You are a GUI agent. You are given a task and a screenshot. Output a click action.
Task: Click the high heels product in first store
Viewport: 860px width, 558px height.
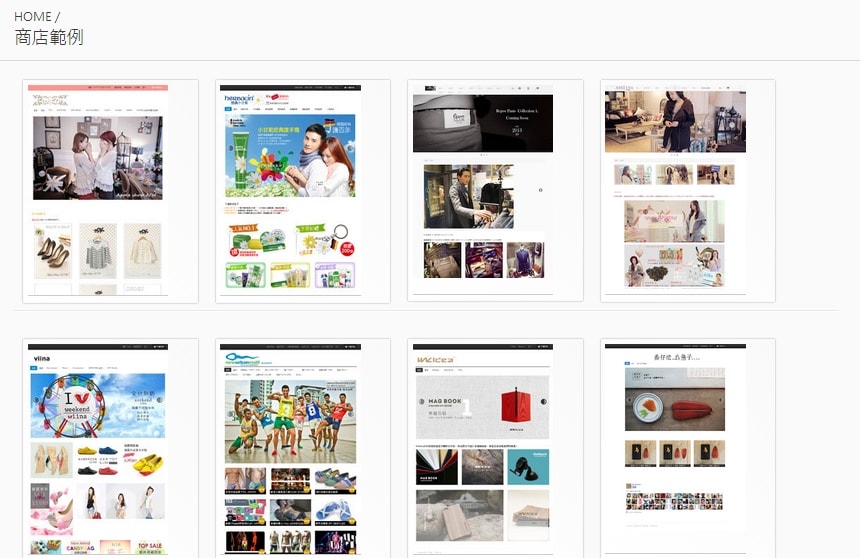pyautogui.click(x=53, y=251)
